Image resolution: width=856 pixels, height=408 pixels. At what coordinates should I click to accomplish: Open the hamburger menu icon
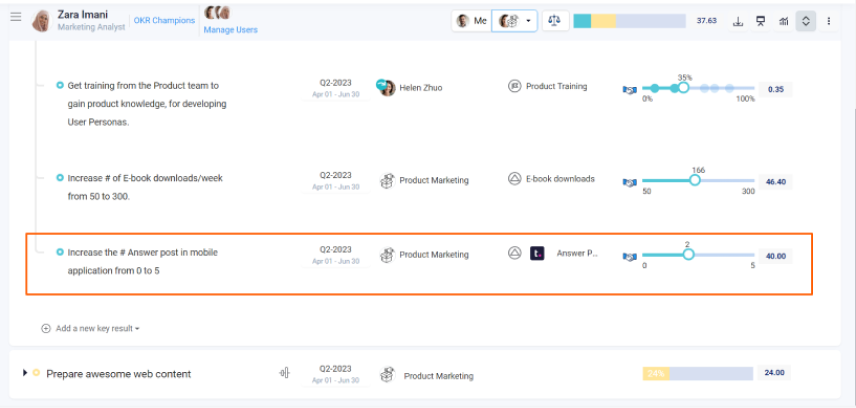(x=16, y=17)
